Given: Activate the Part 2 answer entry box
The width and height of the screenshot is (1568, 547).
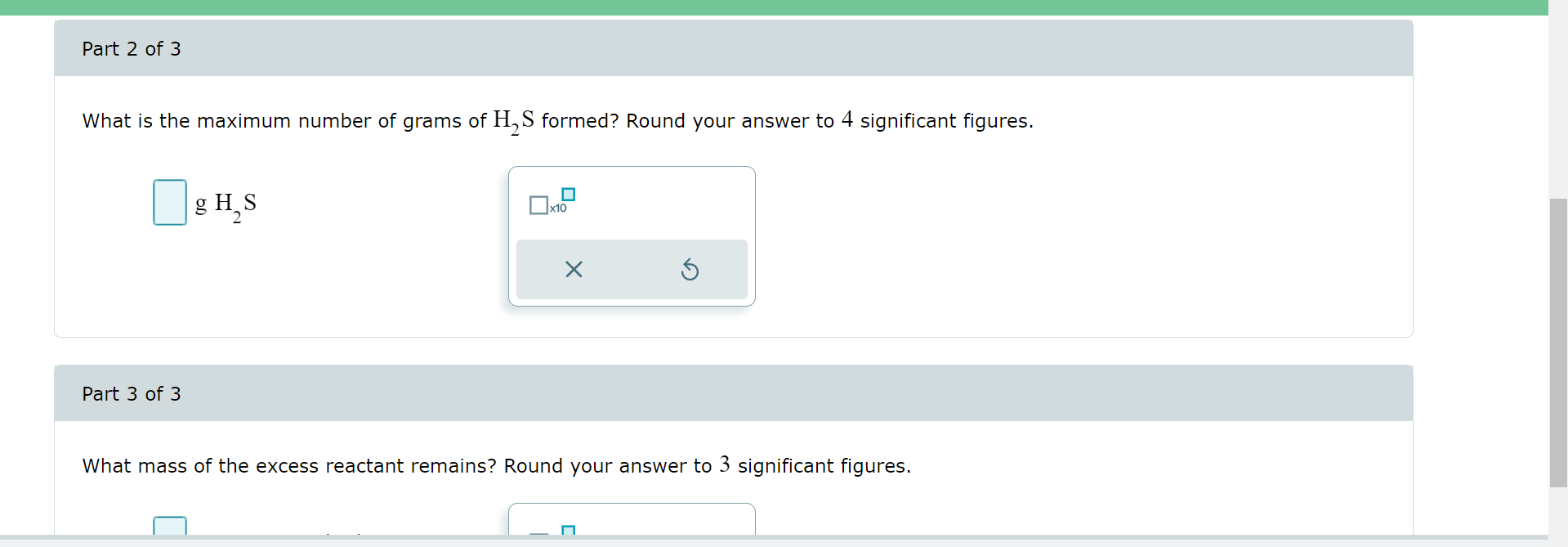Looking at the screenshot, I should click(x=169, y=202).
